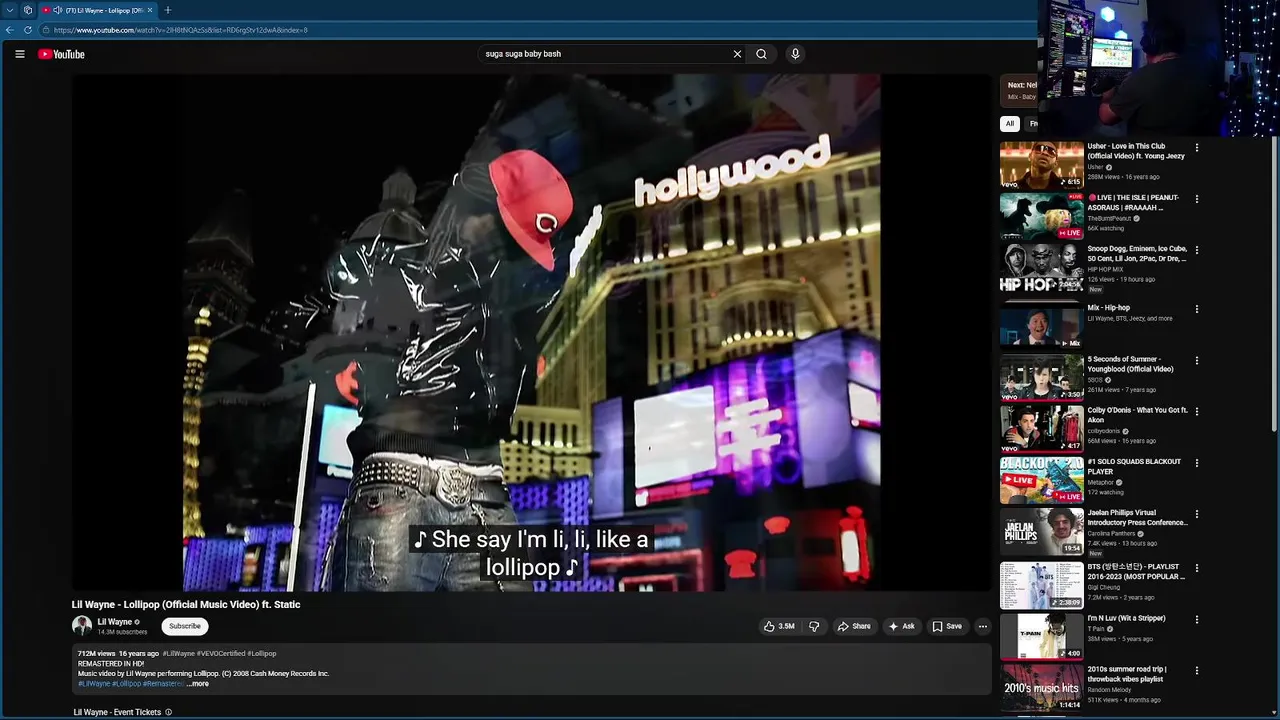Open menu for Colby O'Donis video
1280x720 pixels.
tap(1196, 411)
